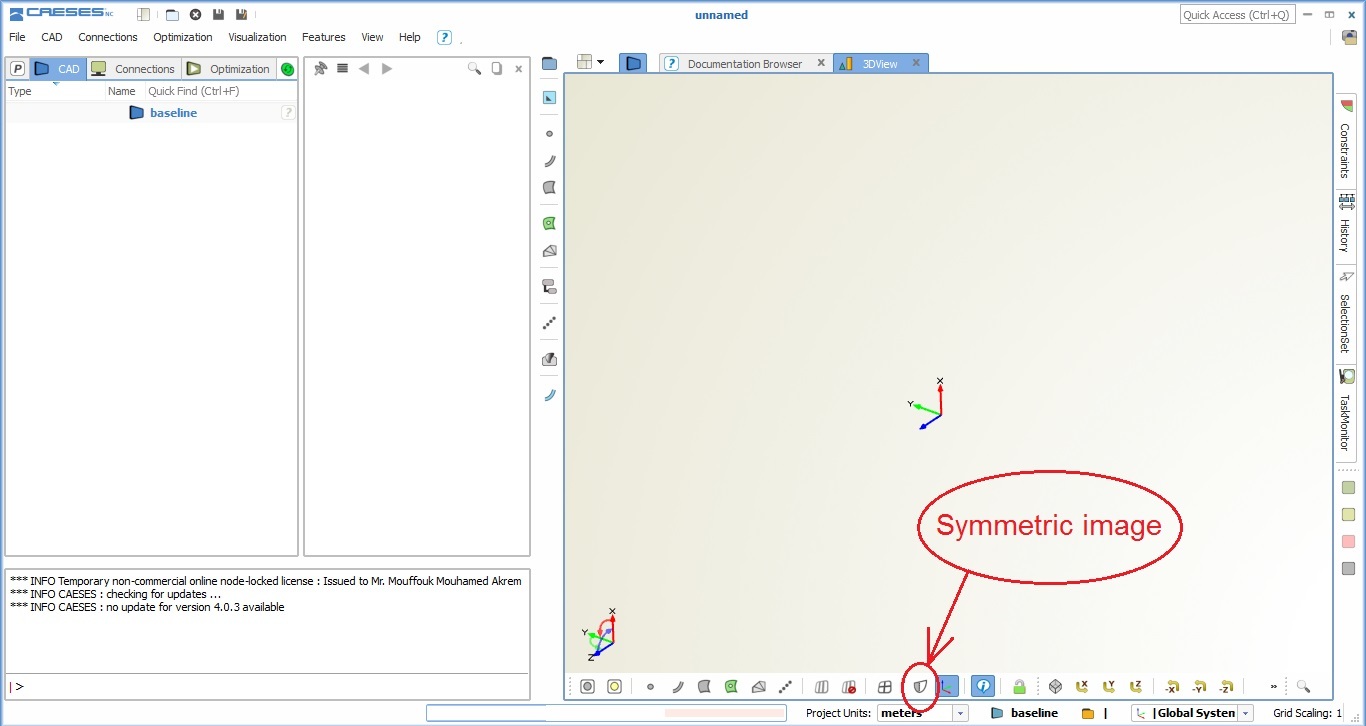
Task: Toggle the grid display button in view toolbar
Action: click(884, 687)
